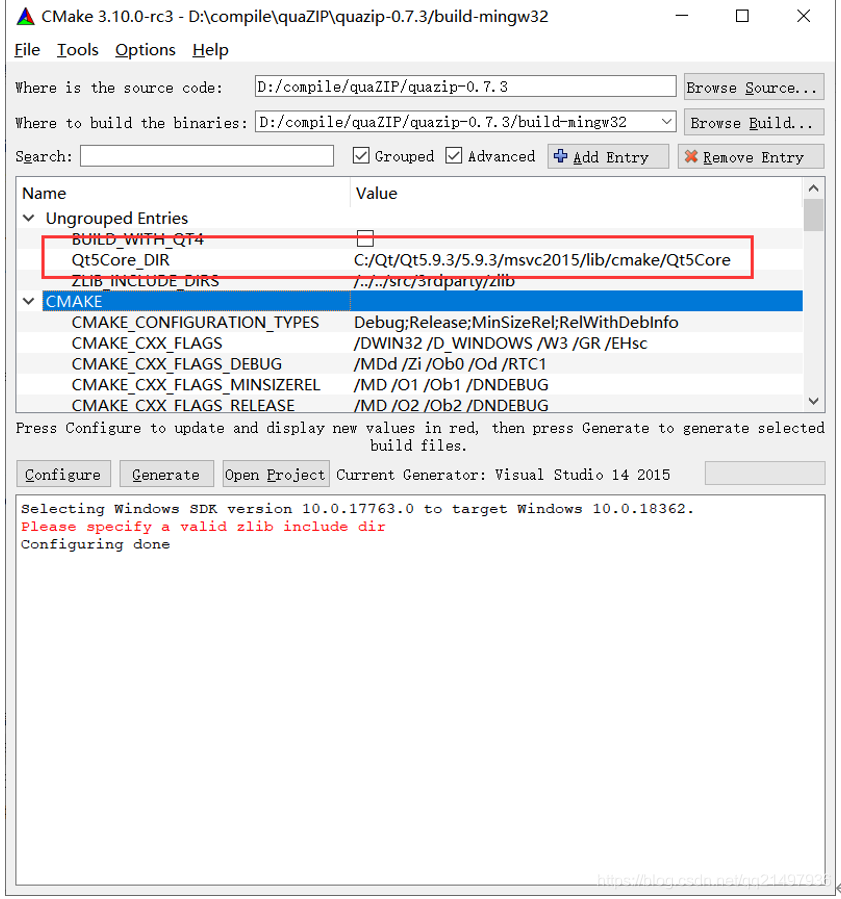Focus the Search input field
Viewport: 841px width, 899px height.
(207, 156)
